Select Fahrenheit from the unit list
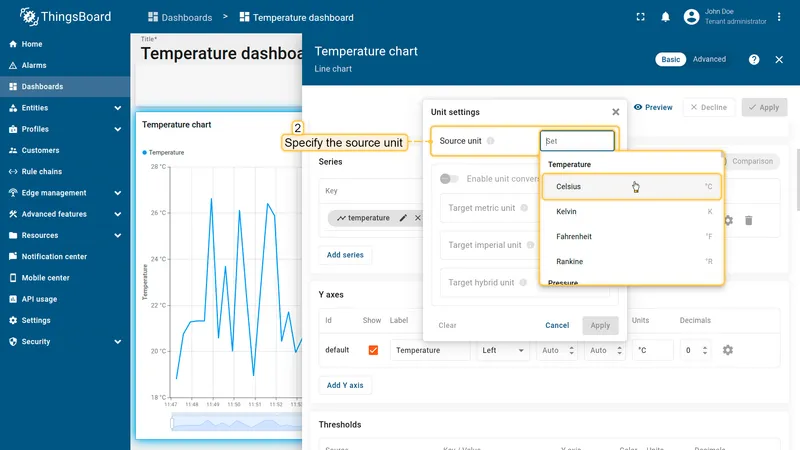Image resolution: width=800 pixels, height=450 pixels. tap(632, 236)
